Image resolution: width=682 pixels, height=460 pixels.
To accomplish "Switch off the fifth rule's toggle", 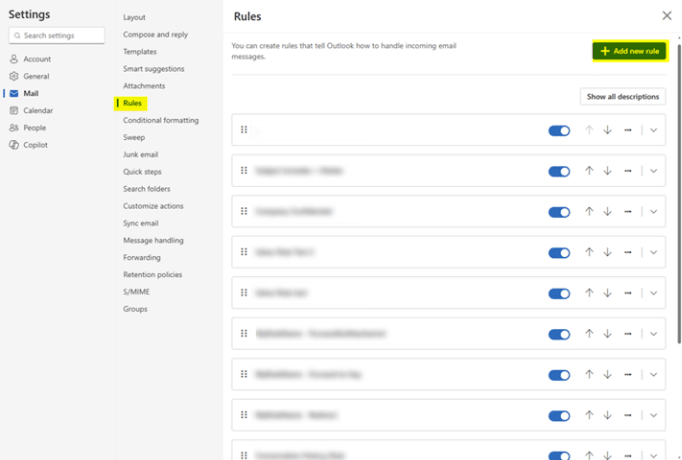I will pyautogui.click(x=559, y=293).
